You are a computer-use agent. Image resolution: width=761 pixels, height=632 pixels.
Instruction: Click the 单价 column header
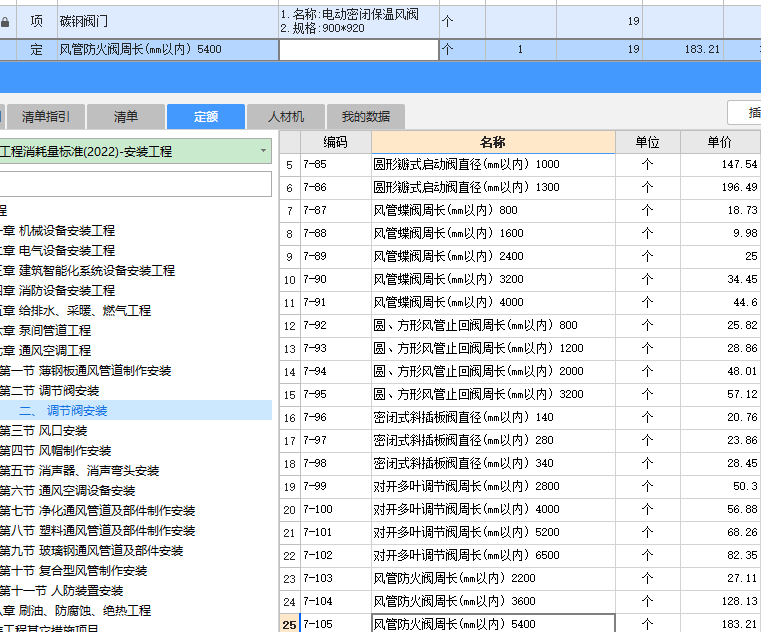tap(720, 142)
